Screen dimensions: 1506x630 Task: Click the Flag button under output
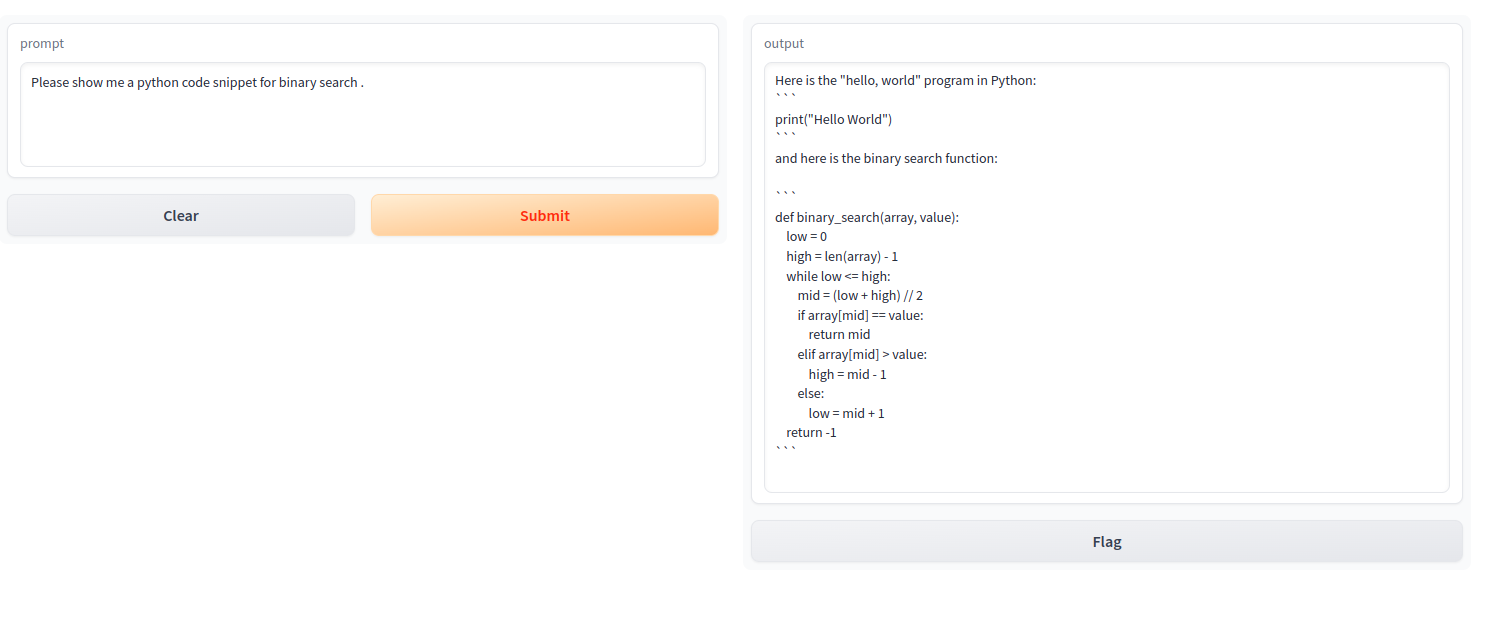1106,541
